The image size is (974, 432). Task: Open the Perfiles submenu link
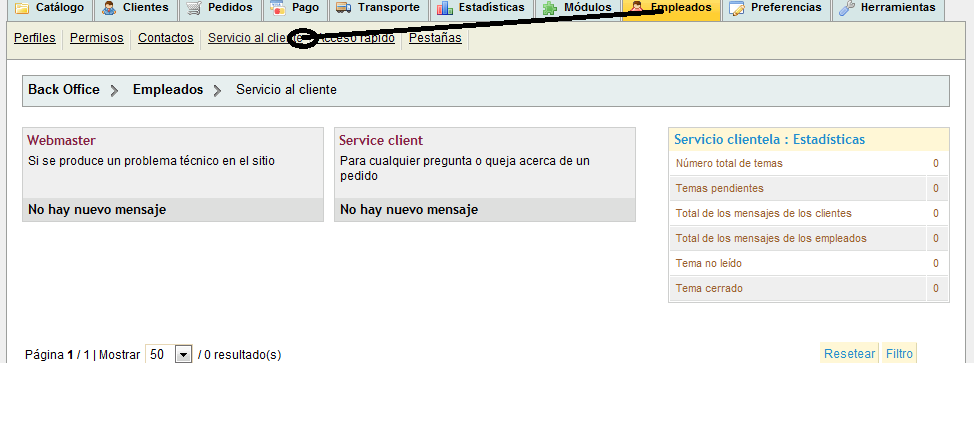tap(35, 38)
